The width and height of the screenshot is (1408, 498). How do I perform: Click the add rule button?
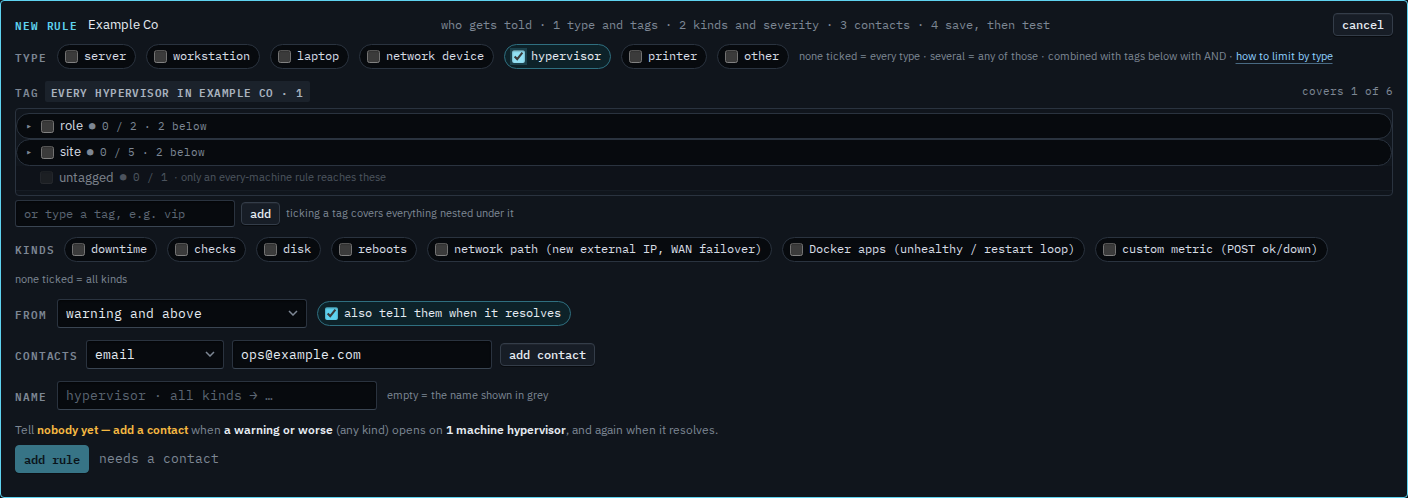(52, 459)
